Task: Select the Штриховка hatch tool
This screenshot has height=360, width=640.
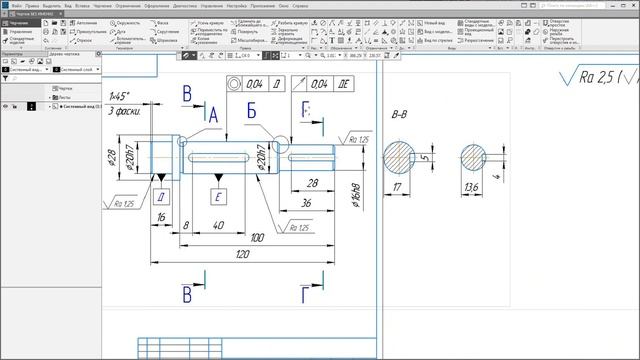Action: pyautogui.click(x=164, y=40)
